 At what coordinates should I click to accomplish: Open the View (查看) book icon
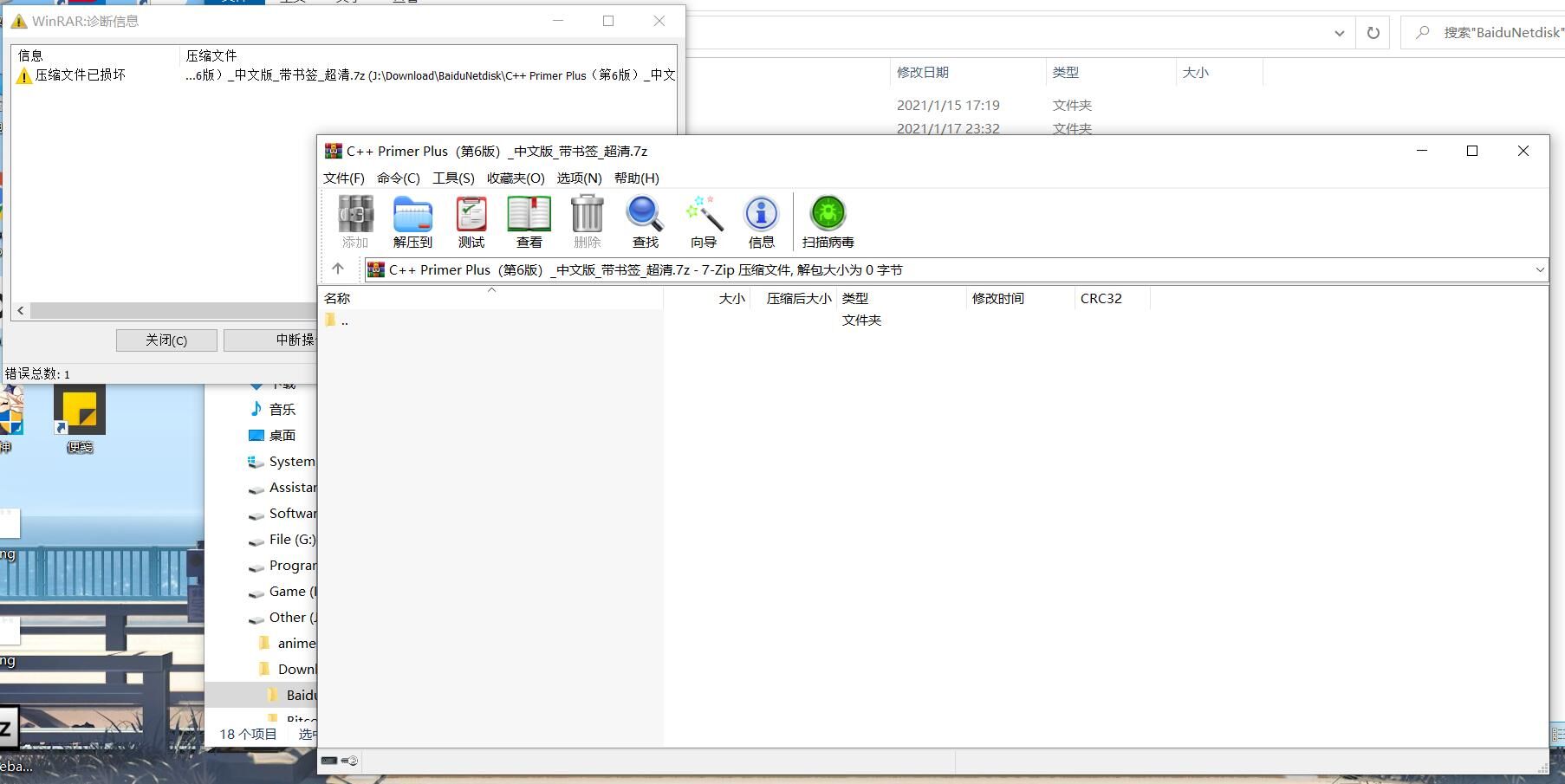[529, 222]
